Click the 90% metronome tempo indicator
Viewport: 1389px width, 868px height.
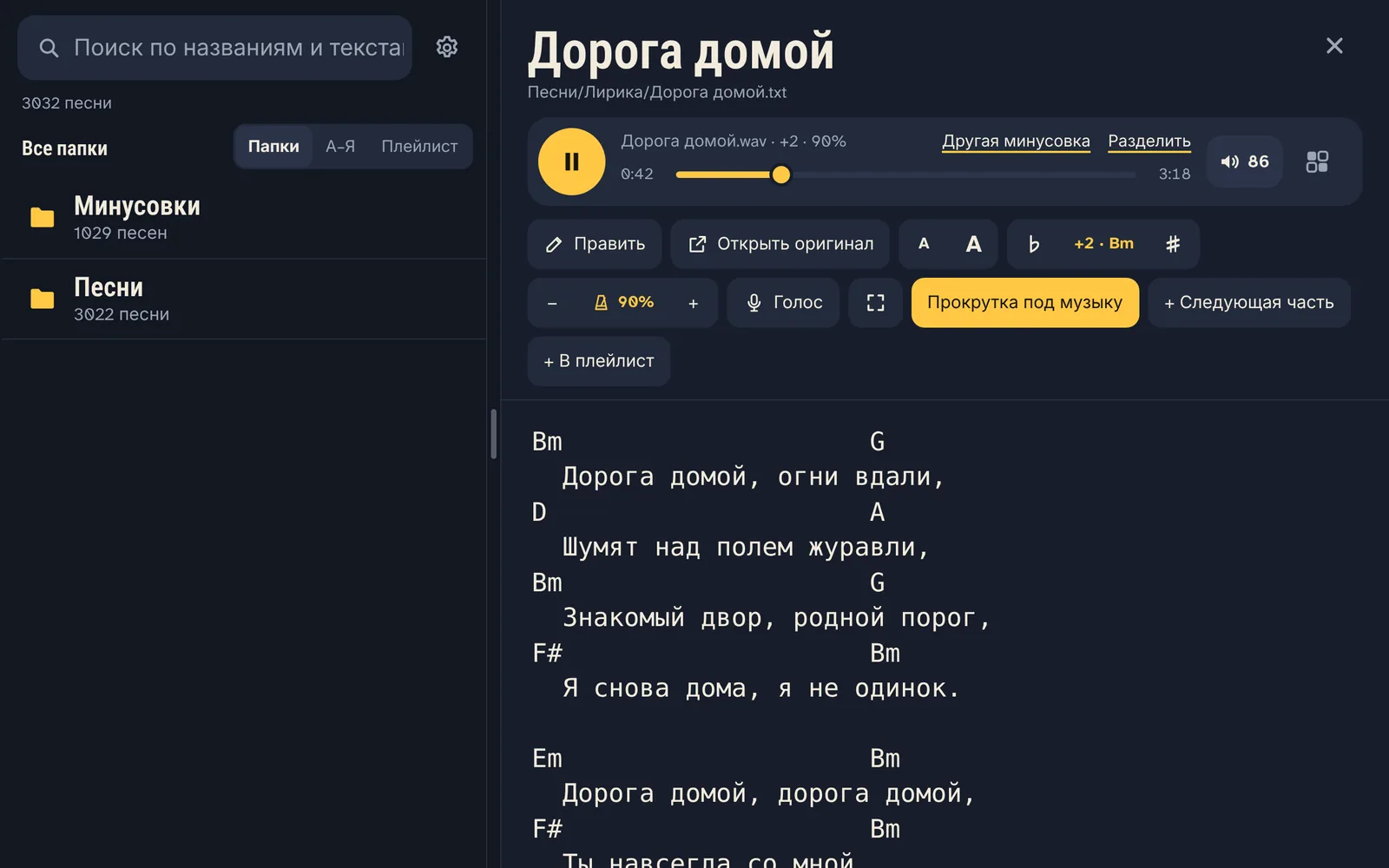pyautogui.click(x=623, y=302)
